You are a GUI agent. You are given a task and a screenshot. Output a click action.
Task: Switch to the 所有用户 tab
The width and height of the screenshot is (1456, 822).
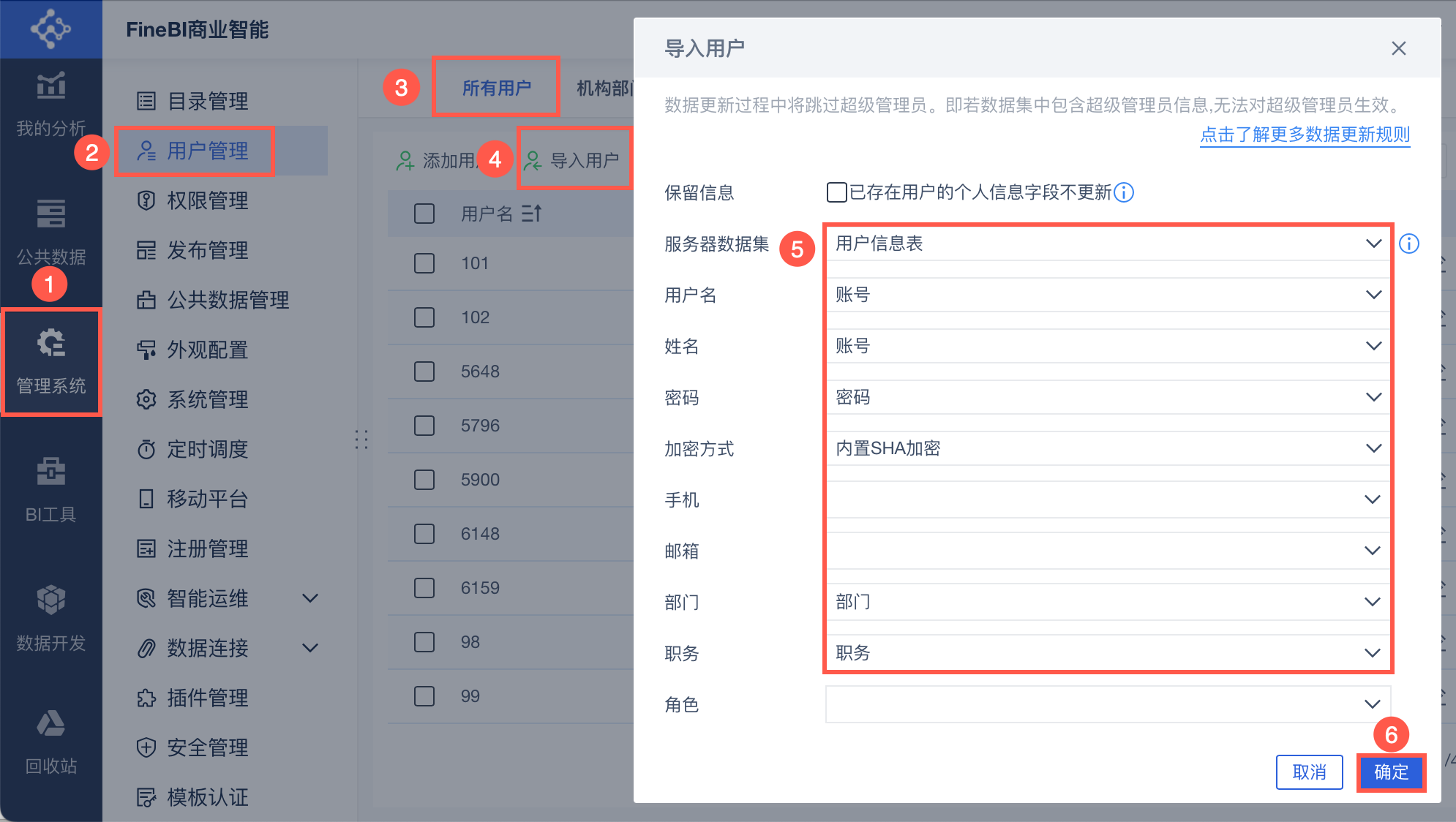(496, 88)
